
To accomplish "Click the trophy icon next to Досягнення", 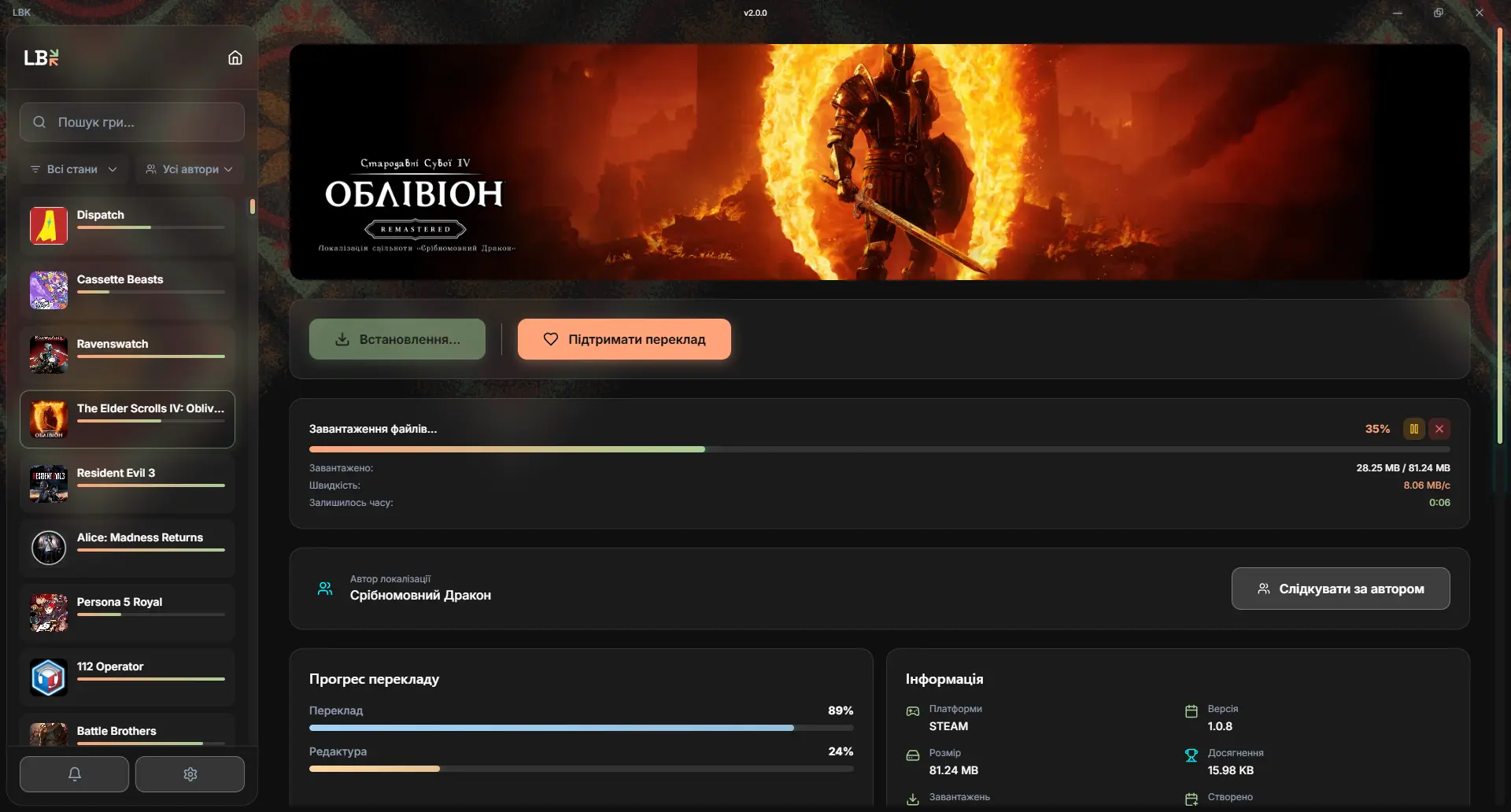I will coord(1191,755).
